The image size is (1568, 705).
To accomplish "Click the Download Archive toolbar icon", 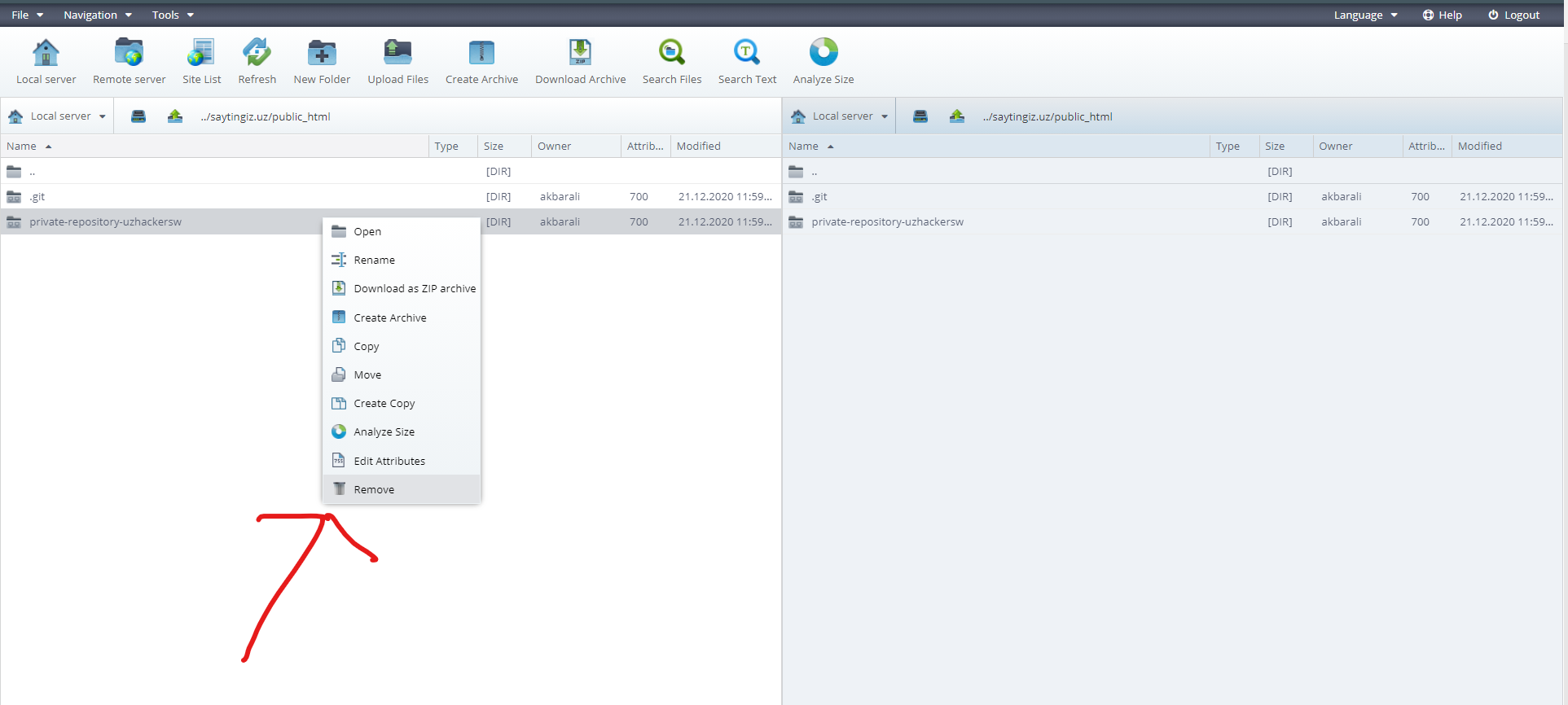I will 580,53.
